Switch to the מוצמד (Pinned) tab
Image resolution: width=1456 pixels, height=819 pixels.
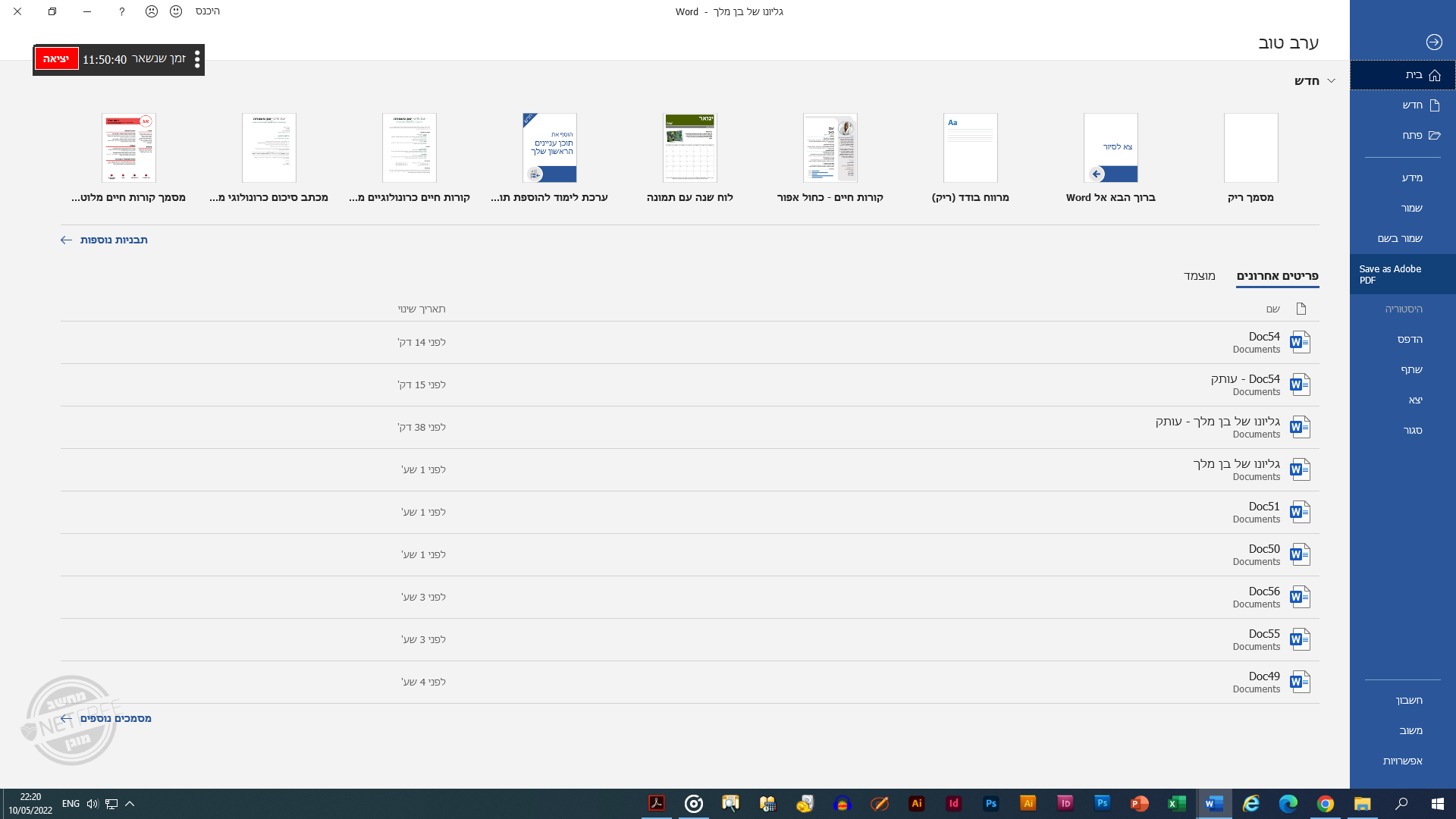pos(1199,276)
